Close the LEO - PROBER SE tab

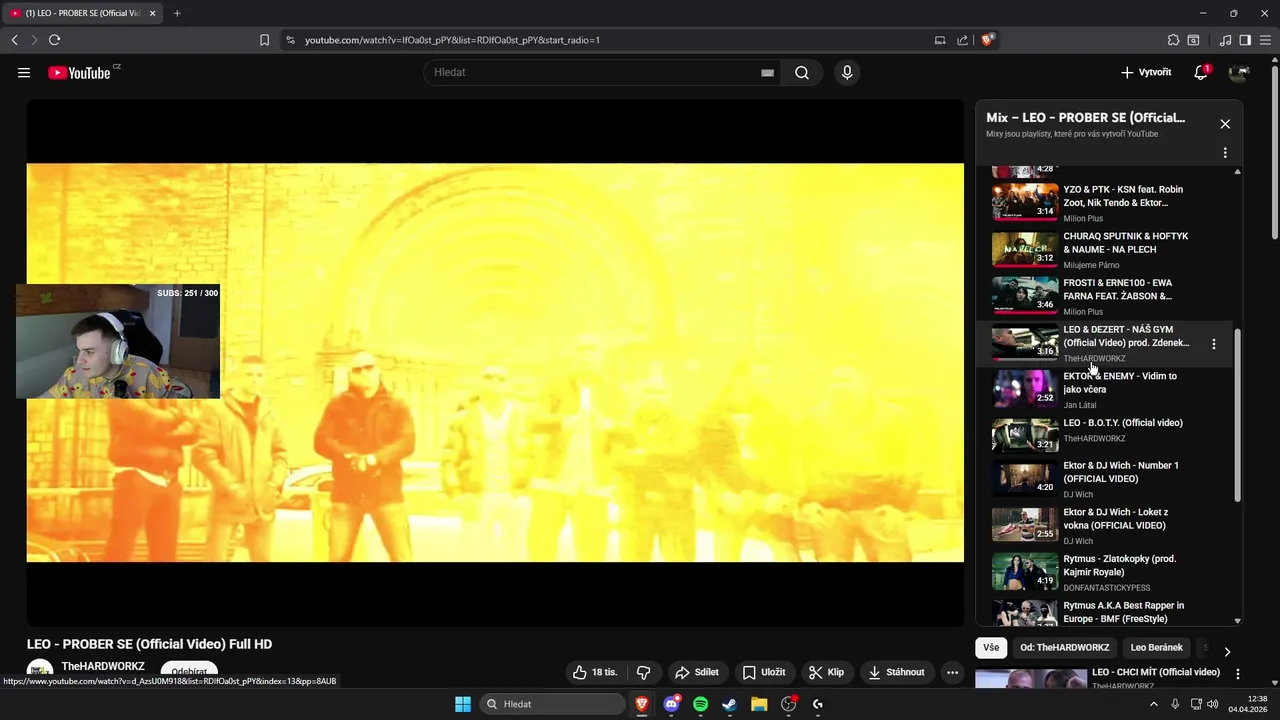(153, 13)
